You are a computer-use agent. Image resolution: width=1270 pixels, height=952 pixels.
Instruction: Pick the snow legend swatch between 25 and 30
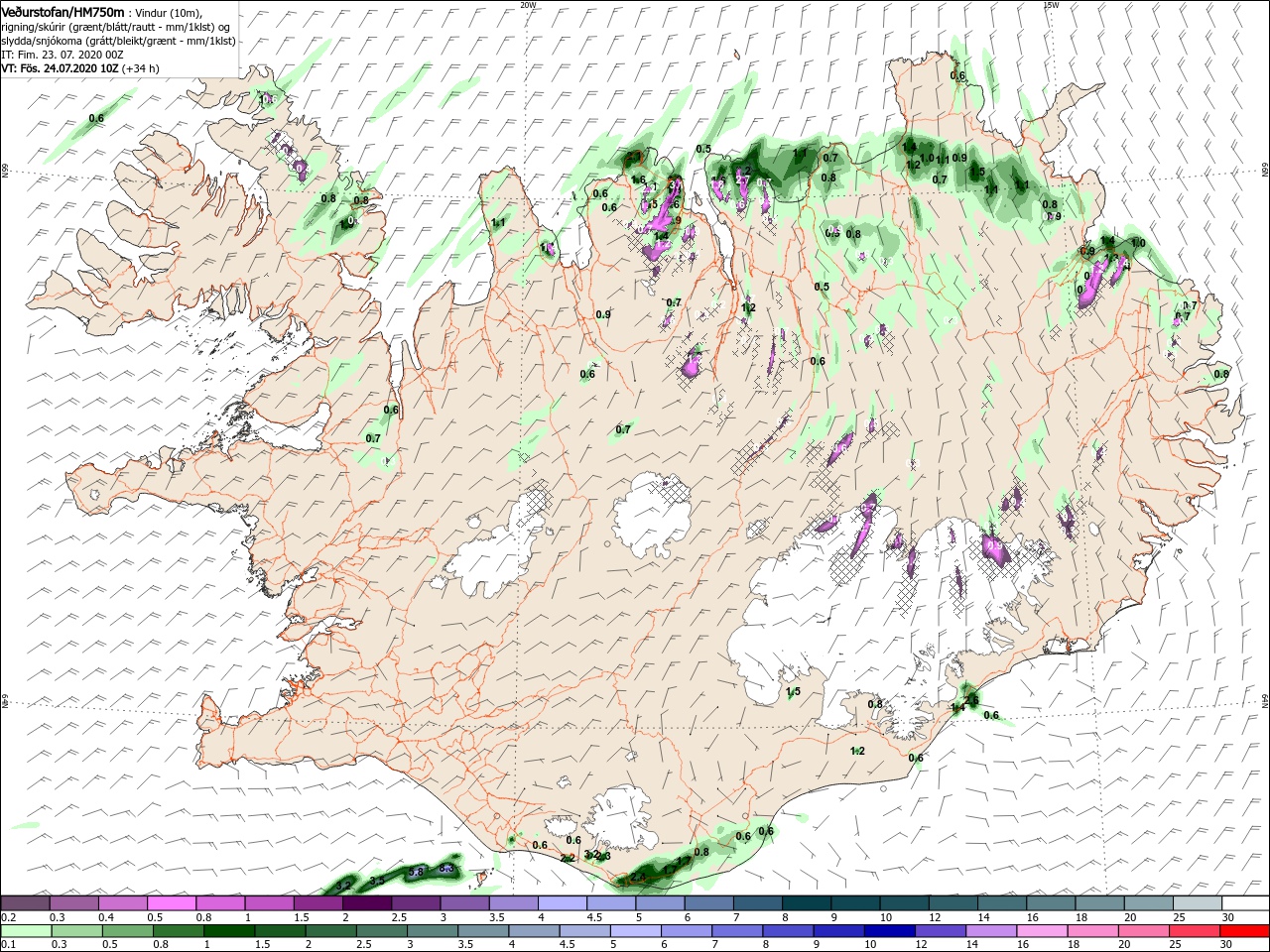click(1197, 903)
